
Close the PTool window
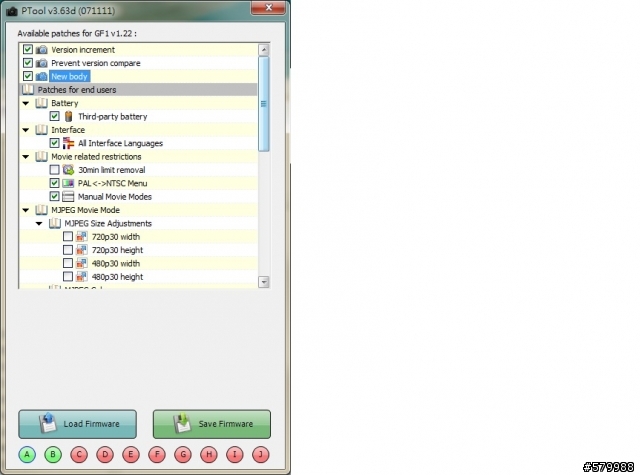[x=268, y=7]
